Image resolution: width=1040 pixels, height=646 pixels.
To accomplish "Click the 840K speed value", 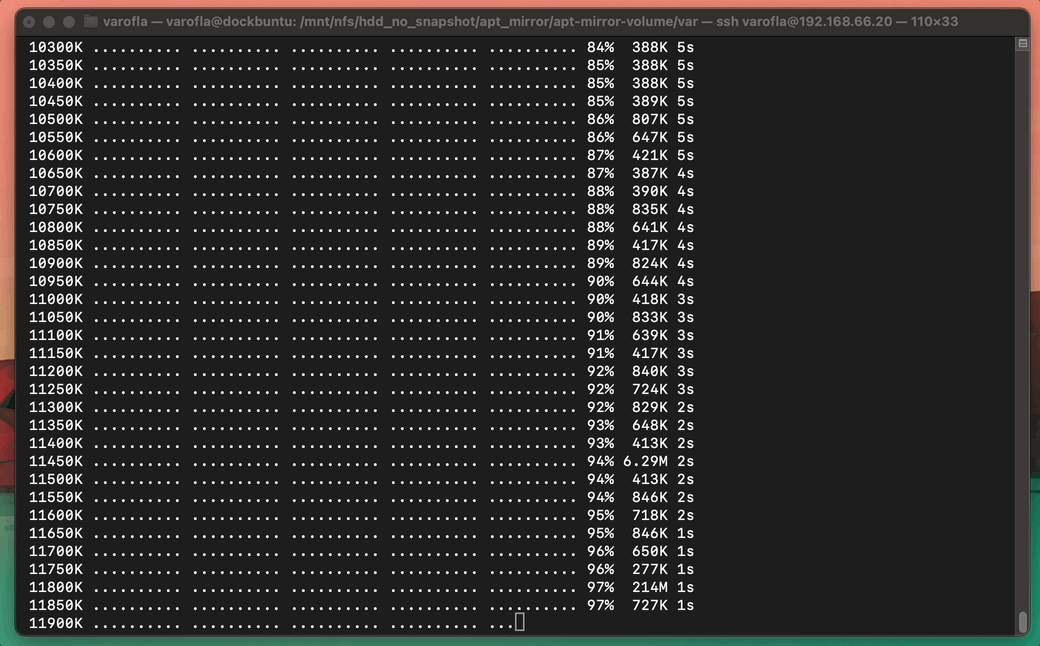I will point(649,371).
